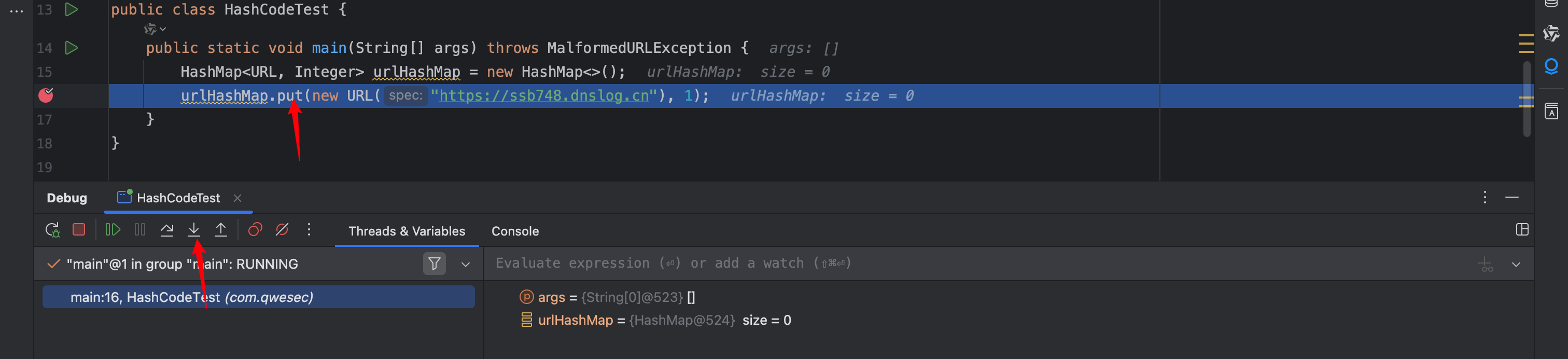Stop the HashCodeTest debug session
Image resolution: width=1568 pixels, height=359 pixels.
click(x=78, y=230)
